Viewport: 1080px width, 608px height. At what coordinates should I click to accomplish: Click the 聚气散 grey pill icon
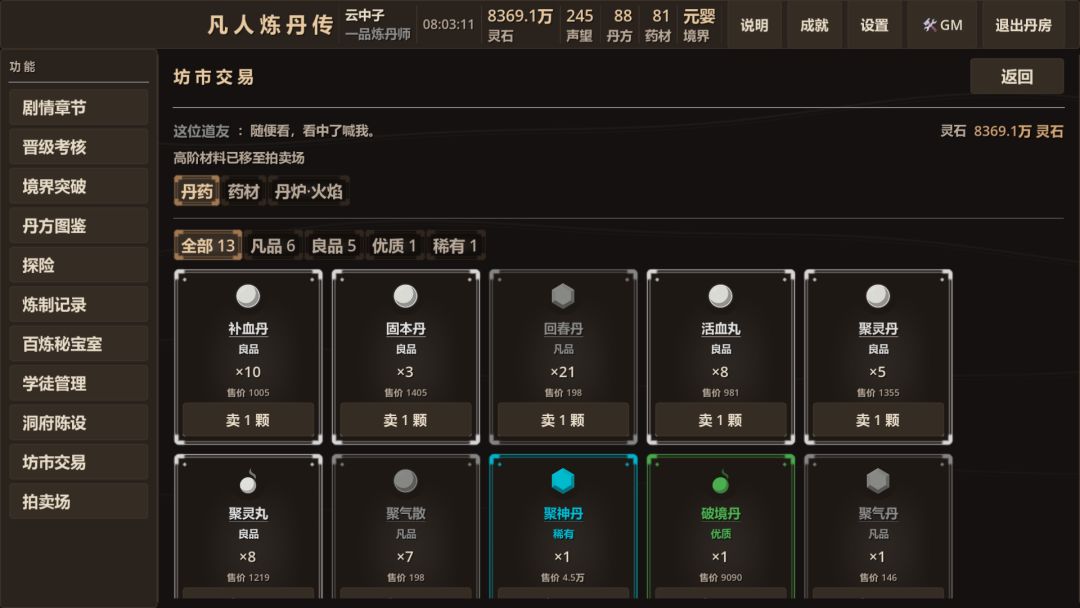coord(406,481)
